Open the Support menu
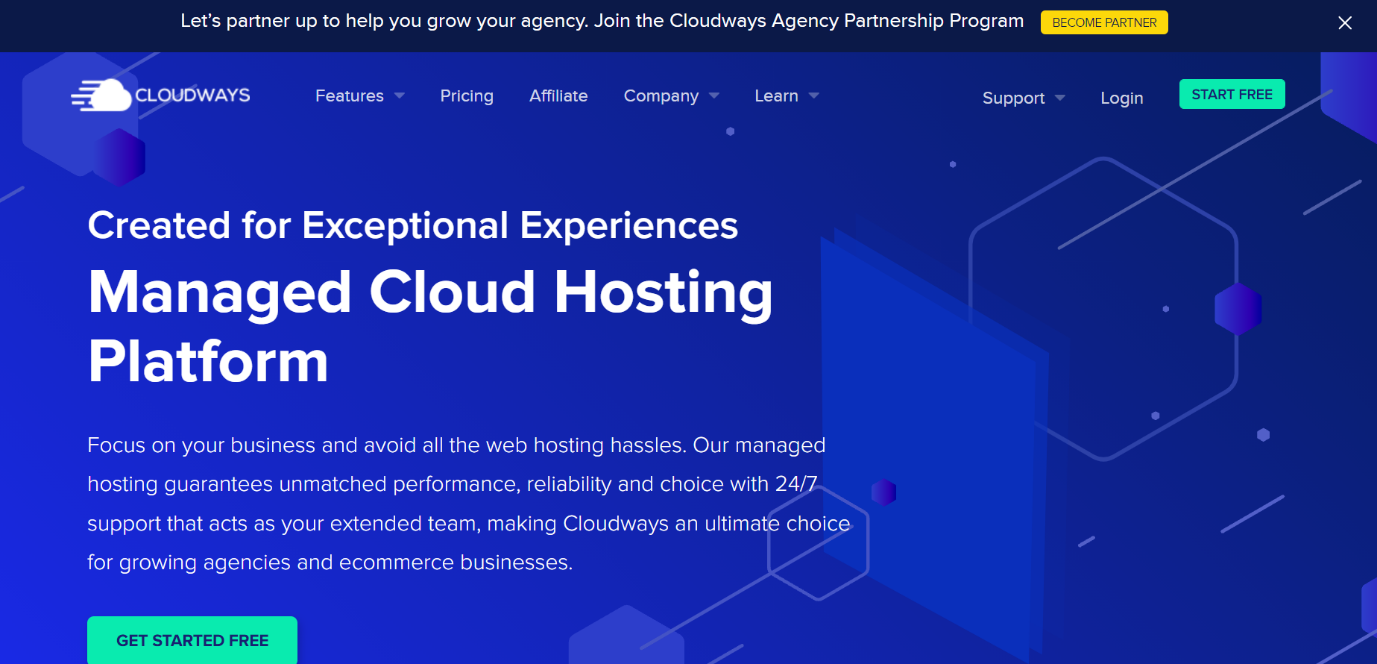 tap(1013, 98)
